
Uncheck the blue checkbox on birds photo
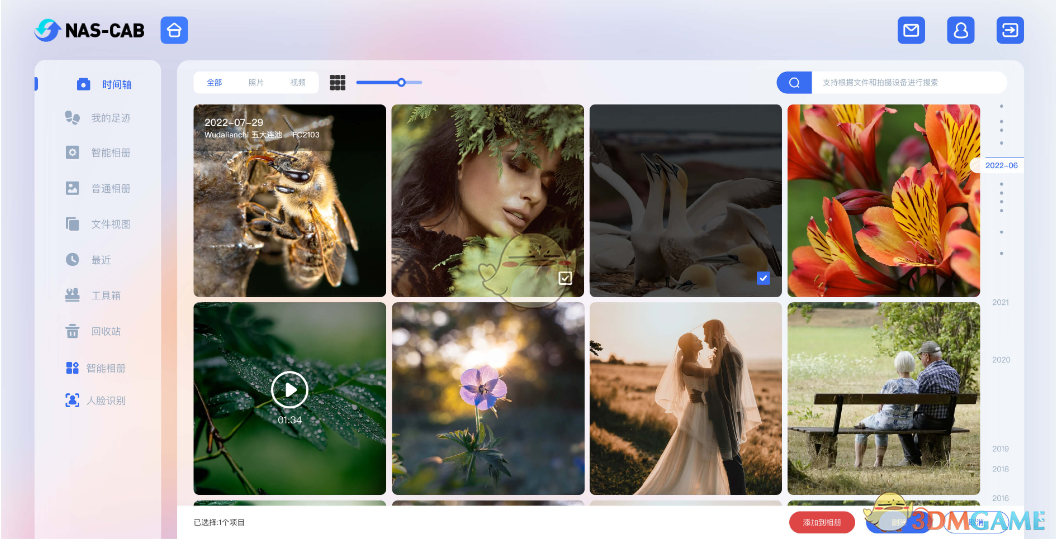pyautogui.click(x=763, y=278)
